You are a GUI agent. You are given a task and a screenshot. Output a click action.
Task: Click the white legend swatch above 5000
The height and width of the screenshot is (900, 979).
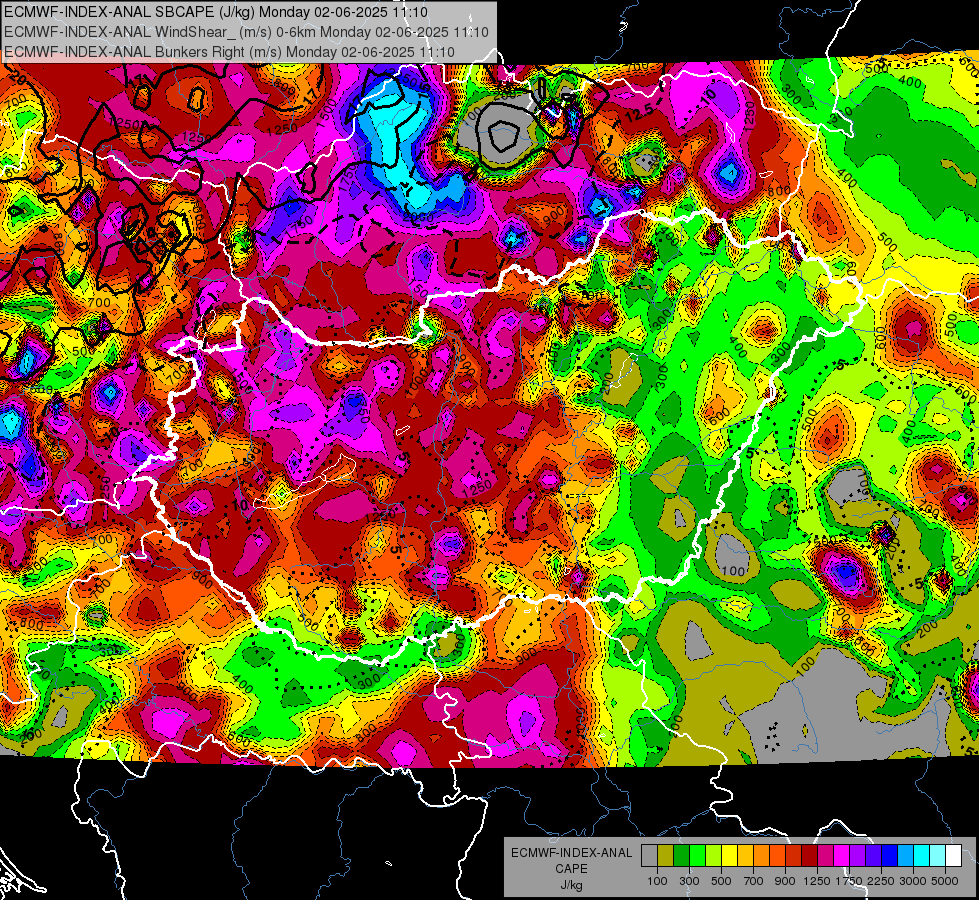click(x=954, y=855)
